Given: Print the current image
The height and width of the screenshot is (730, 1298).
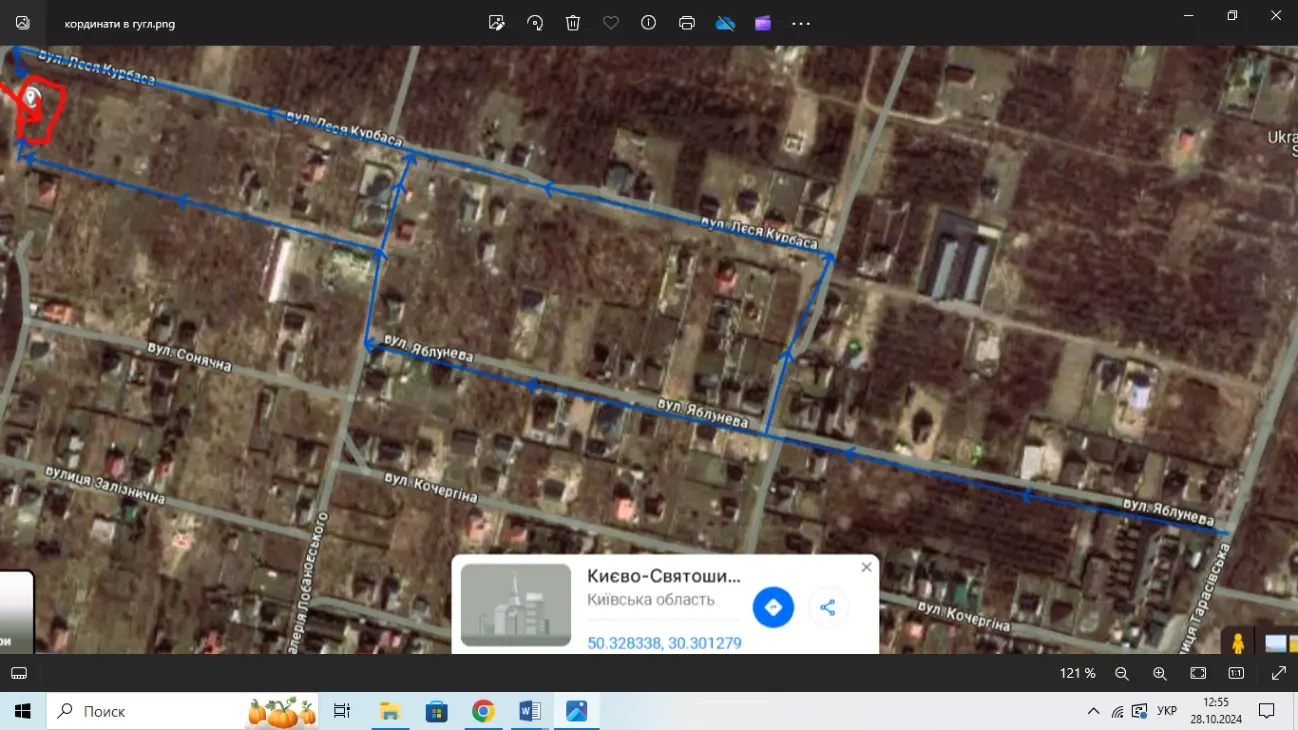Looking at the screenshot, I should (687, 23).
